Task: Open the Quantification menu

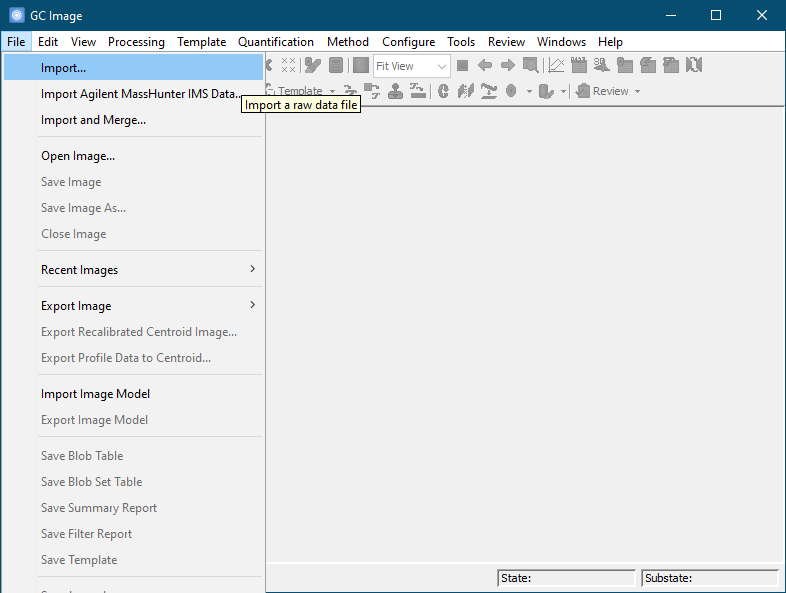Action: coord(276,42)
